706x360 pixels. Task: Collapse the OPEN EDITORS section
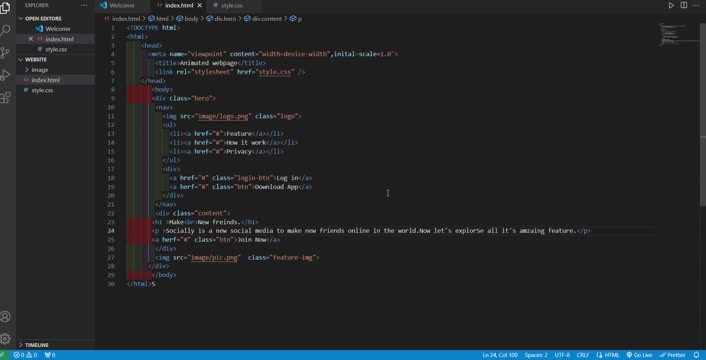[x=43, y=18]
